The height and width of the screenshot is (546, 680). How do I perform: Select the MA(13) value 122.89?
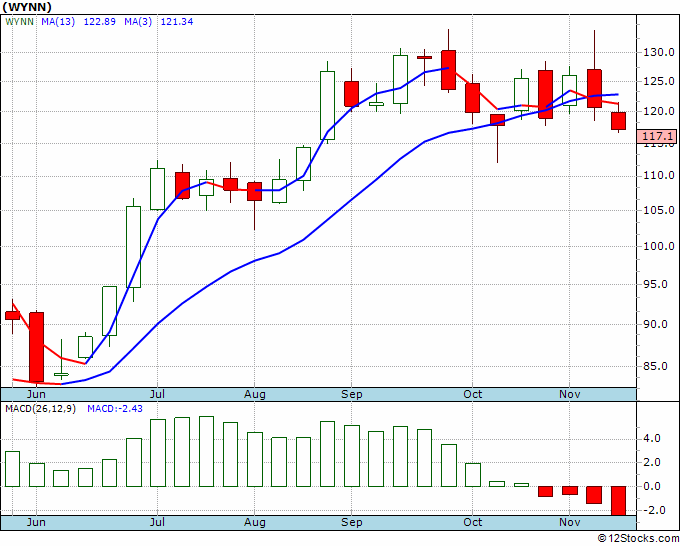tap(99, 21)
